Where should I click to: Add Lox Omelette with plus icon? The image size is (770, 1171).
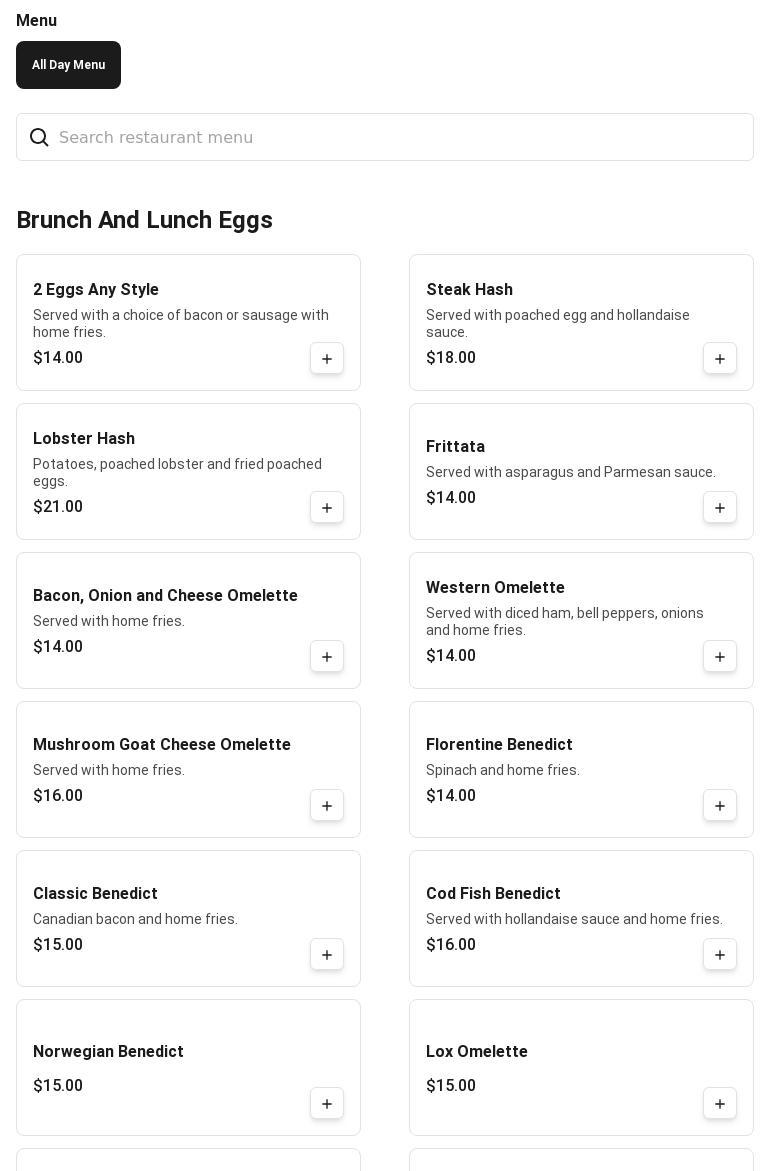719,1104
